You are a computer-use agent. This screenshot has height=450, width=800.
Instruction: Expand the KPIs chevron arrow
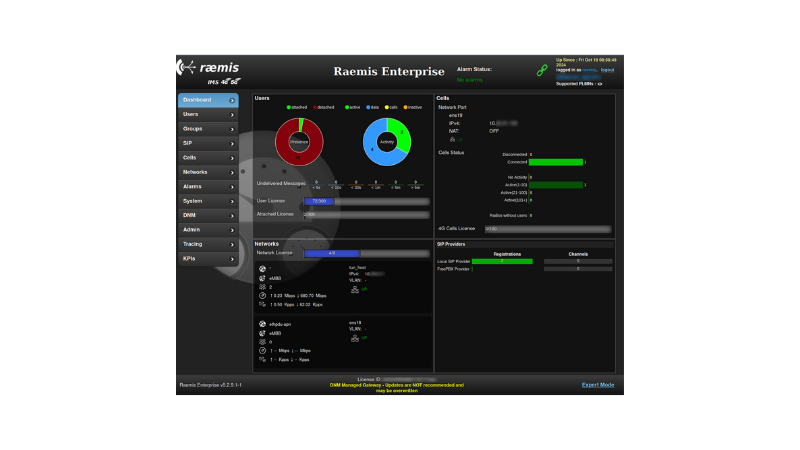[x=232, y=259]
